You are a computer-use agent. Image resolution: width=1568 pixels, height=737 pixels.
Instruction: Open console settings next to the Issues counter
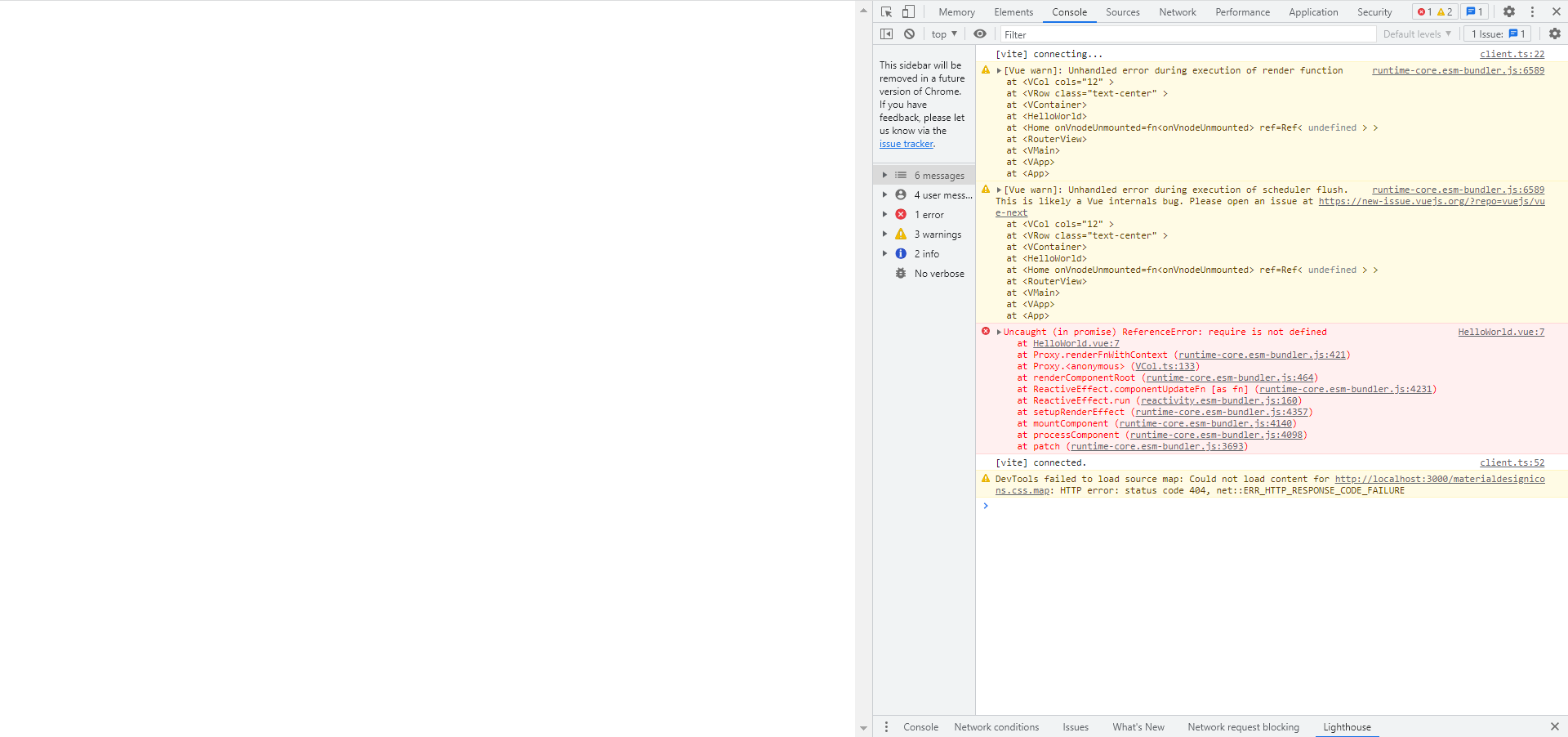coord(1554,33)
